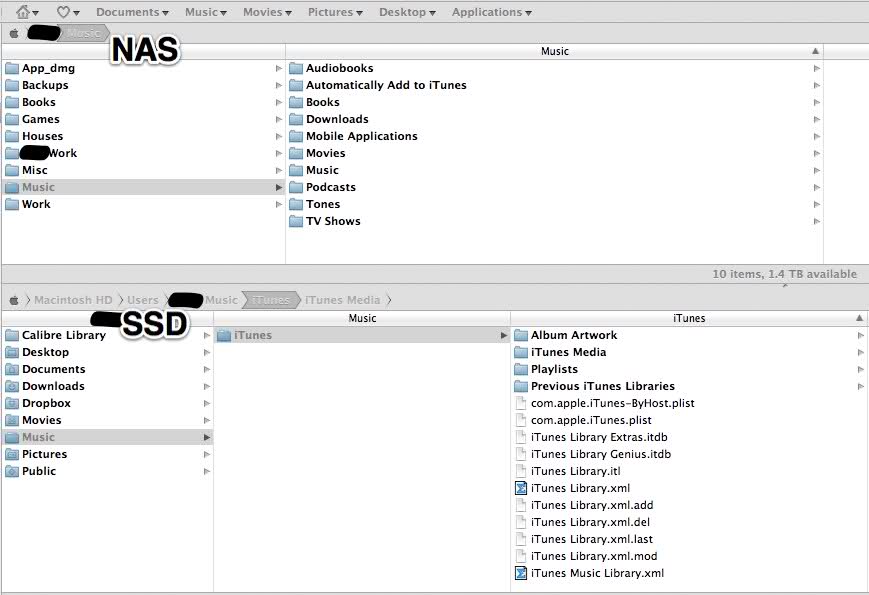869x595 pixels.
Task: Select the Mobile Applications folder icon
Action: coord(296,136)
